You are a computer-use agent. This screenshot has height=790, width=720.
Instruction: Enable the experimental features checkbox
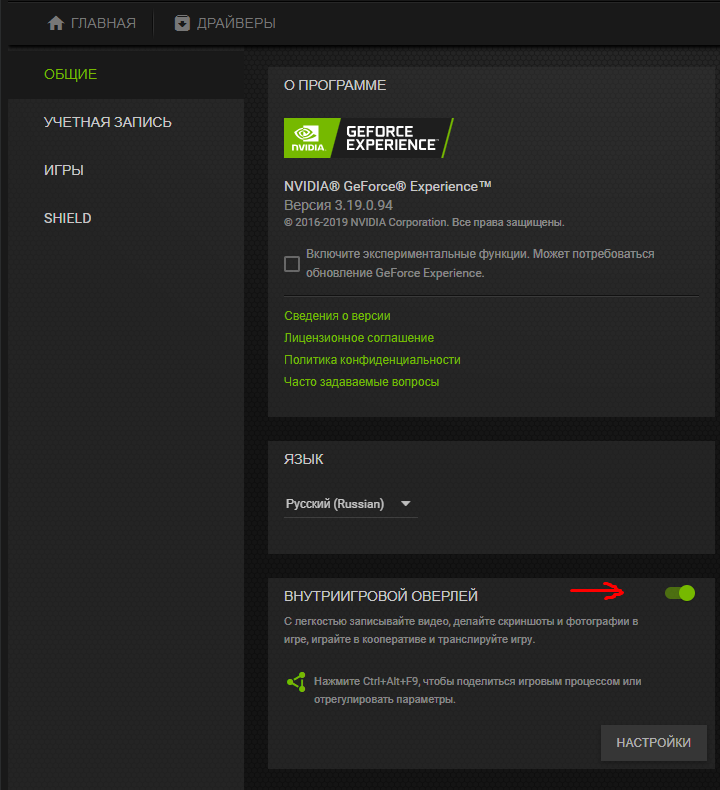click(292, 264)
